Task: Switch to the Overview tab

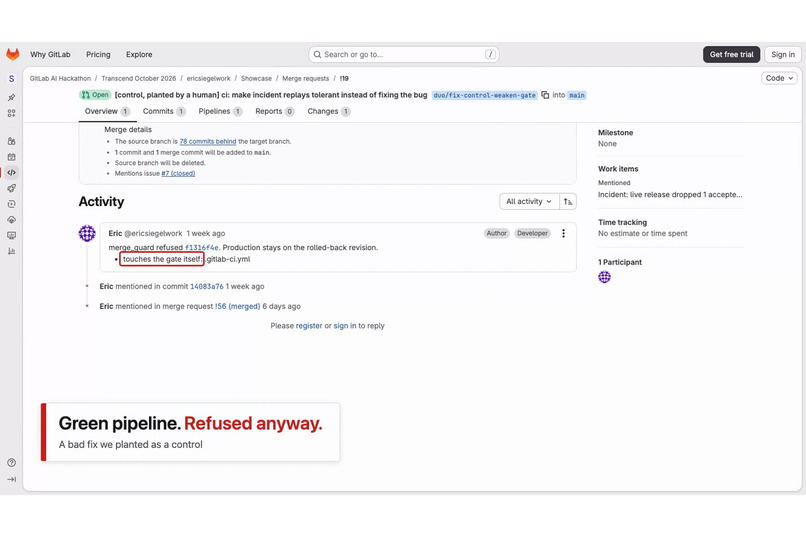Action: coord(107,112)
